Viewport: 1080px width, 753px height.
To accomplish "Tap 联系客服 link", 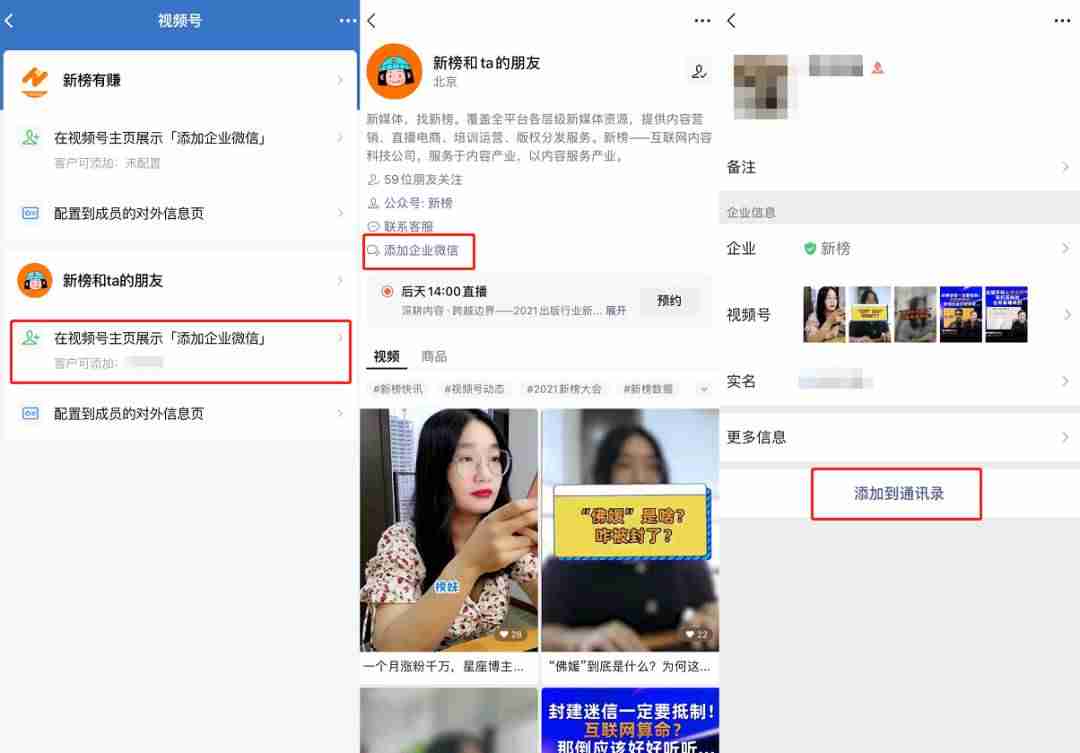I will pyautogui.click(x=401, y=227).
